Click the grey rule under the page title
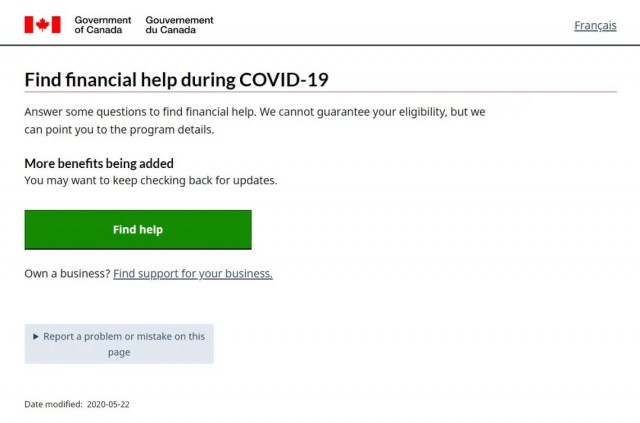 320,92
